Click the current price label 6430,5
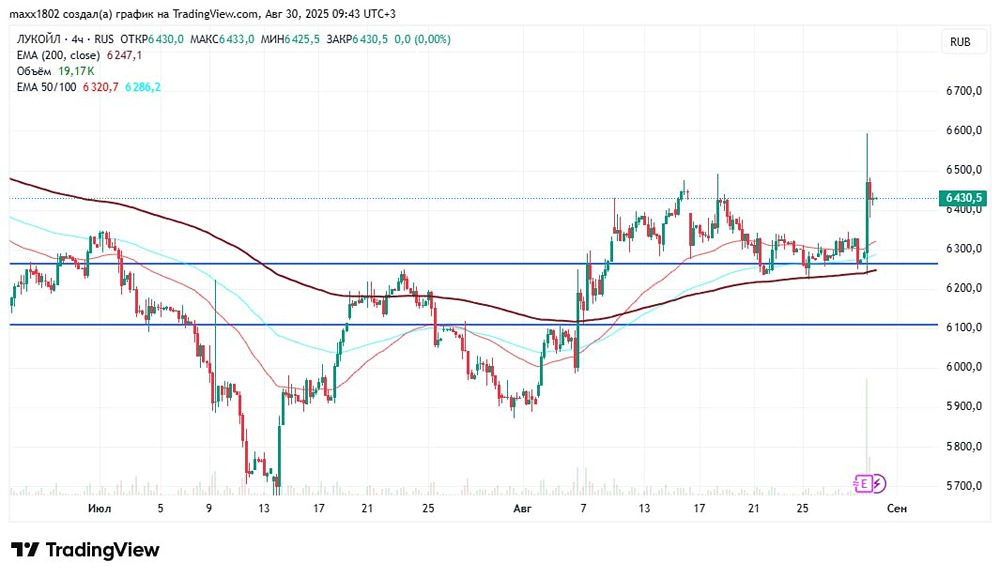This screenshot has width=1000, height=578. point(963,198)
